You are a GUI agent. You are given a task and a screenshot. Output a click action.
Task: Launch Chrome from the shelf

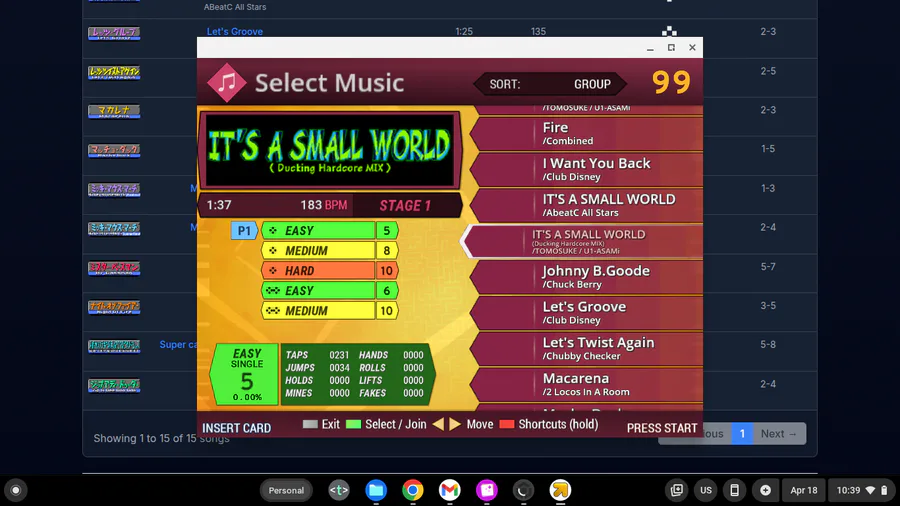413,490
